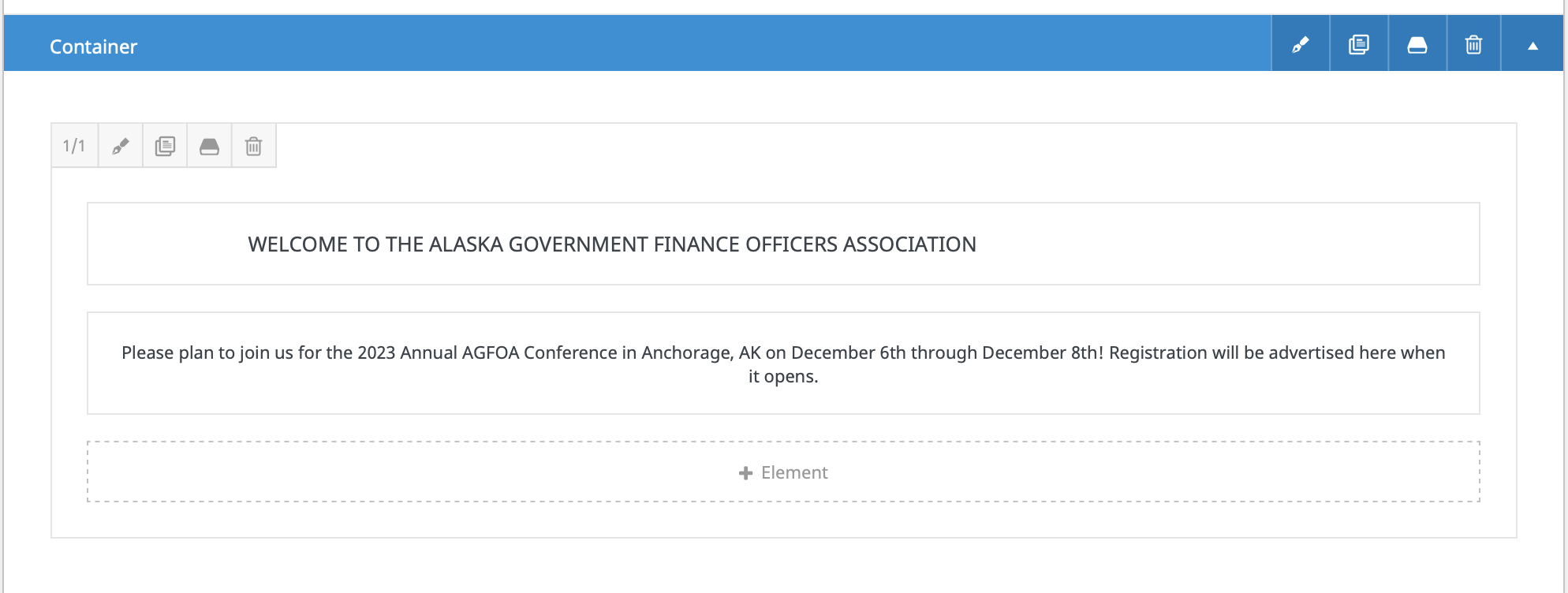Save the column using the drive icon
The height and width of the screenshot is (593, 1568).
[209, 146]
